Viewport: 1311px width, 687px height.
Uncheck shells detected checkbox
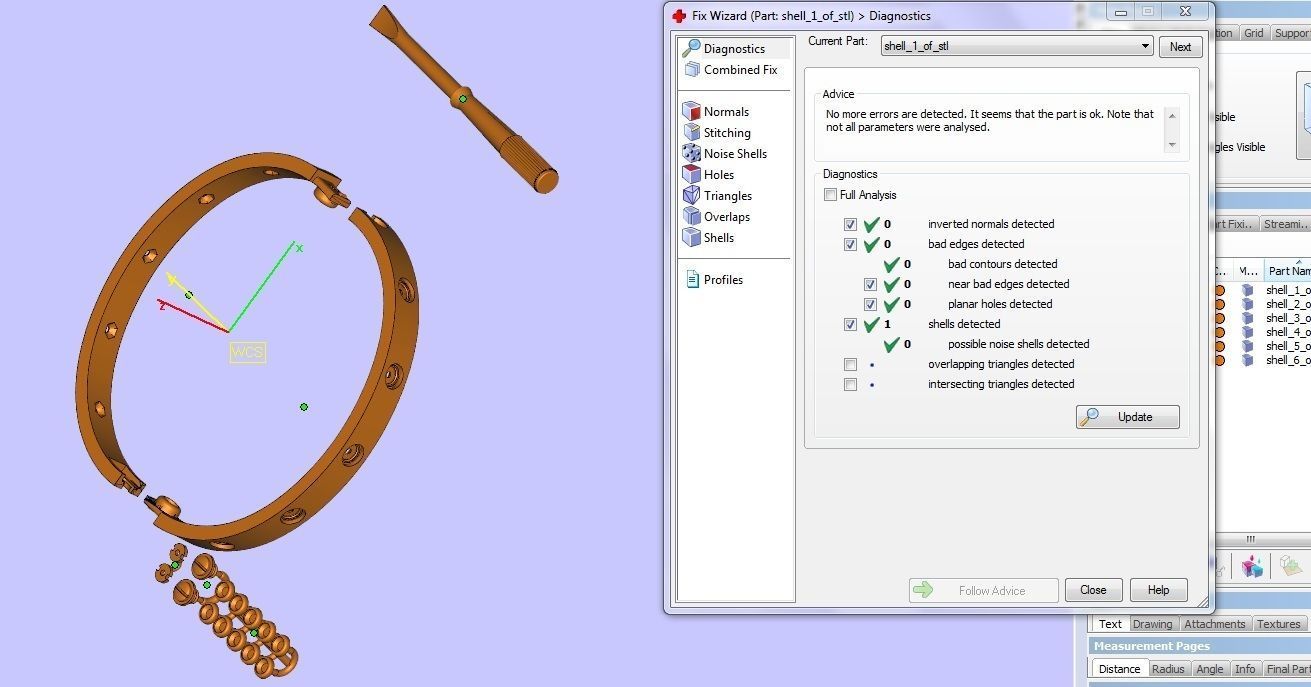(x=850, y=324)
